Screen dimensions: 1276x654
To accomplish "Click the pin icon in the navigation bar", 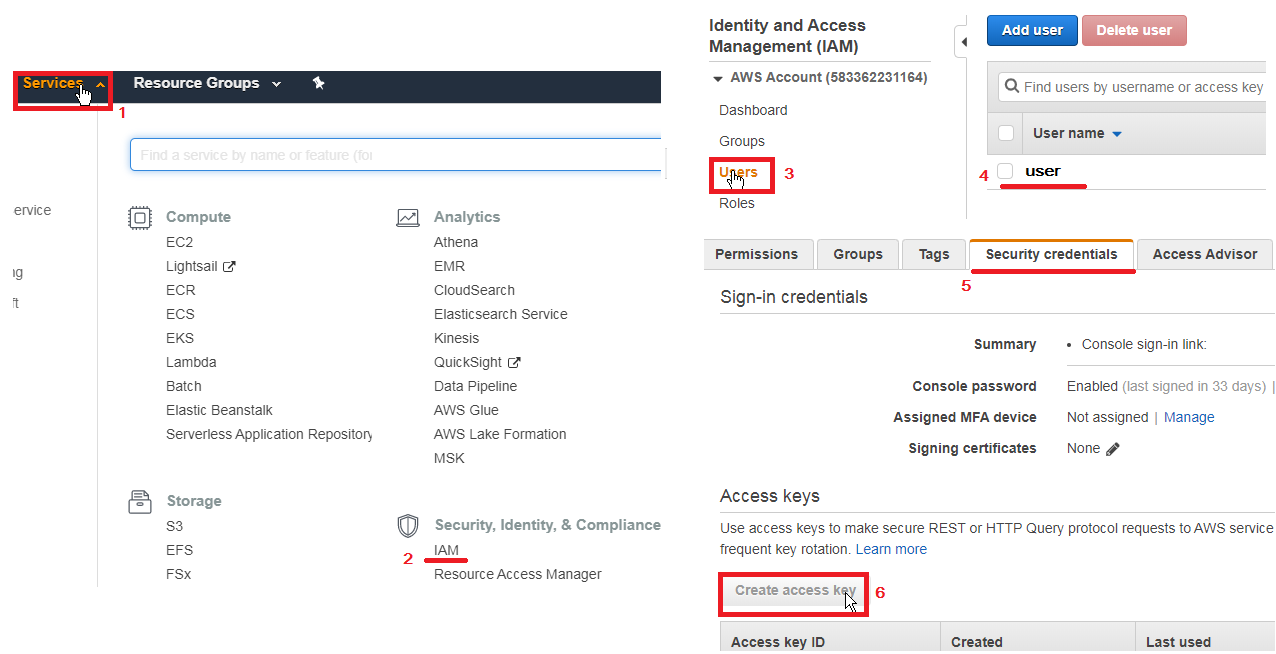I will pos(318,83).
